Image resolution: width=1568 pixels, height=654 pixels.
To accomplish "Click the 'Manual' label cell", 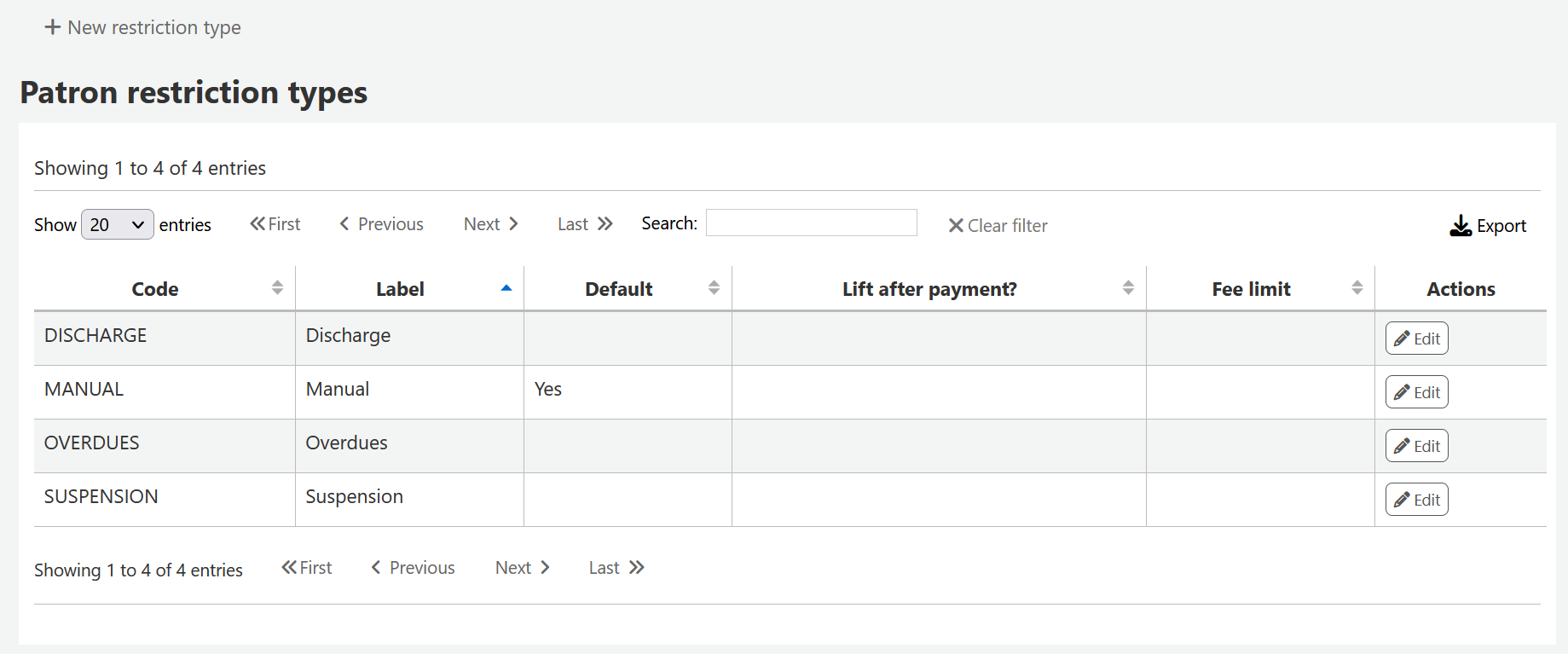I will (x=409, y=392).
